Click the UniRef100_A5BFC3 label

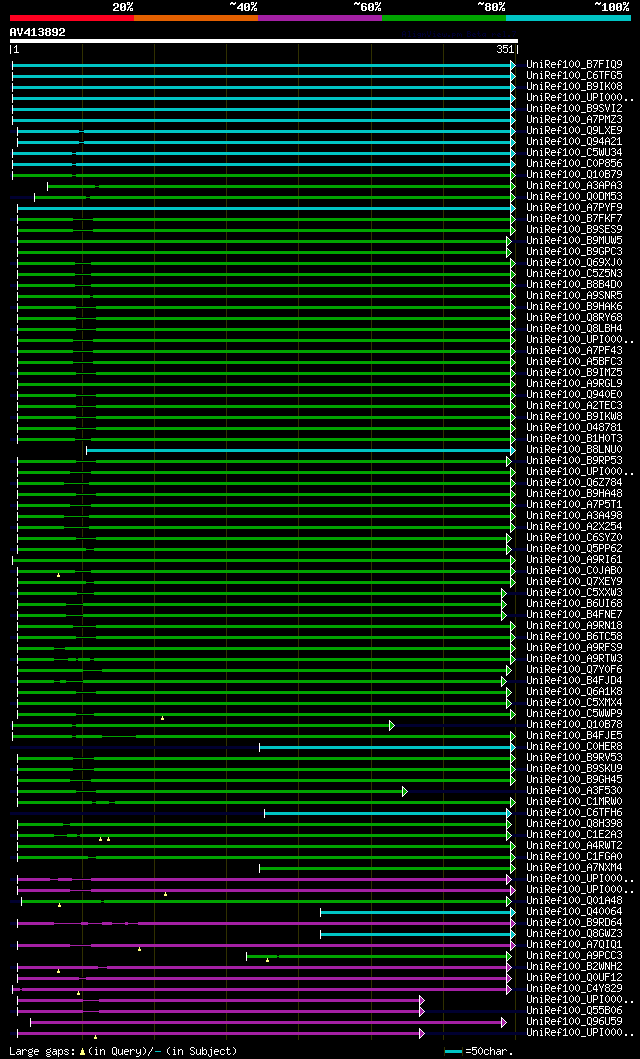(575, 361)
